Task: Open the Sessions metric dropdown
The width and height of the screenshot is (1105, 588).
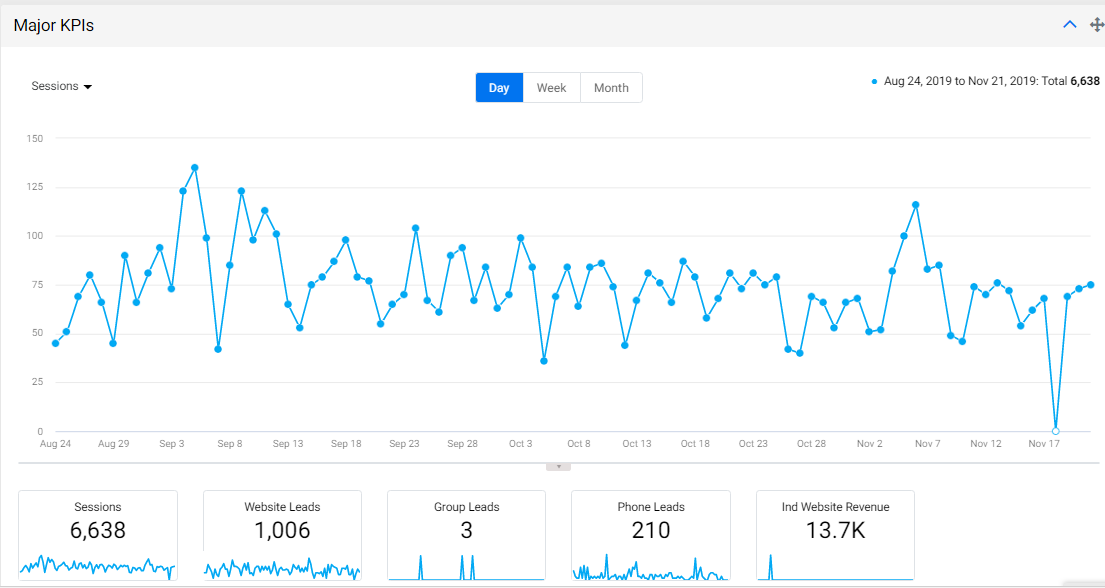Action: (x=62, y=86)
